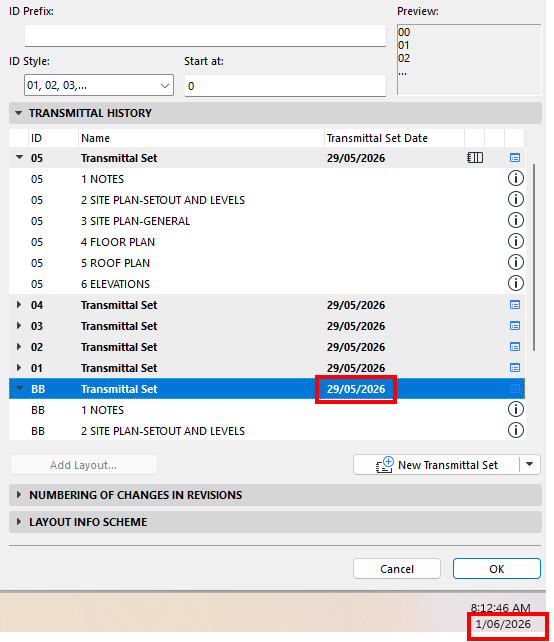The width and height of the screenshot is (554, 642).
Task: Collapse the TRANSMITTAL HISTORY section
Action: [18, 113]
